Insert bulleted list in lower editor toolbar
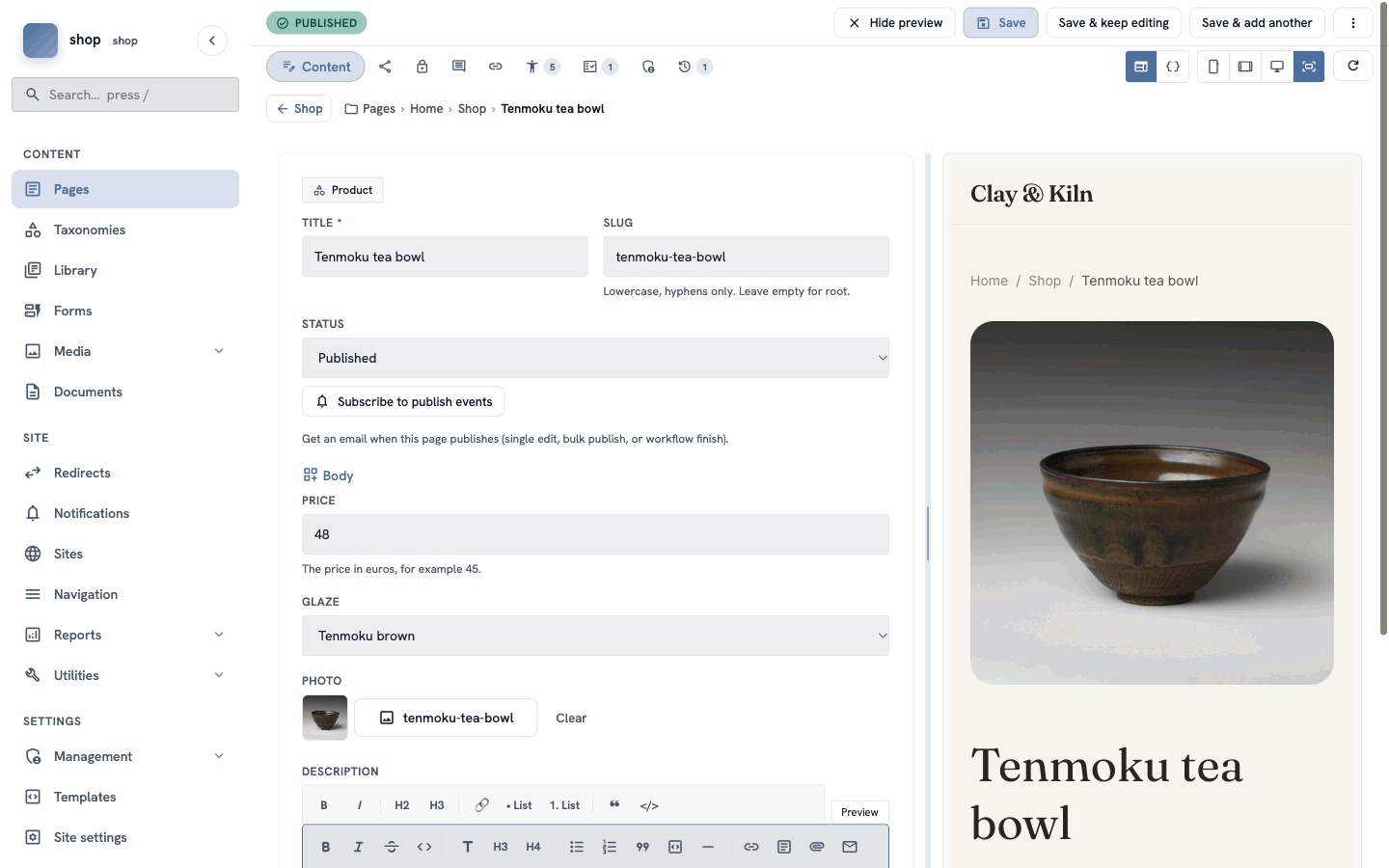Image resolution: width=1389 pixels, height=868 pixels. 577,847
